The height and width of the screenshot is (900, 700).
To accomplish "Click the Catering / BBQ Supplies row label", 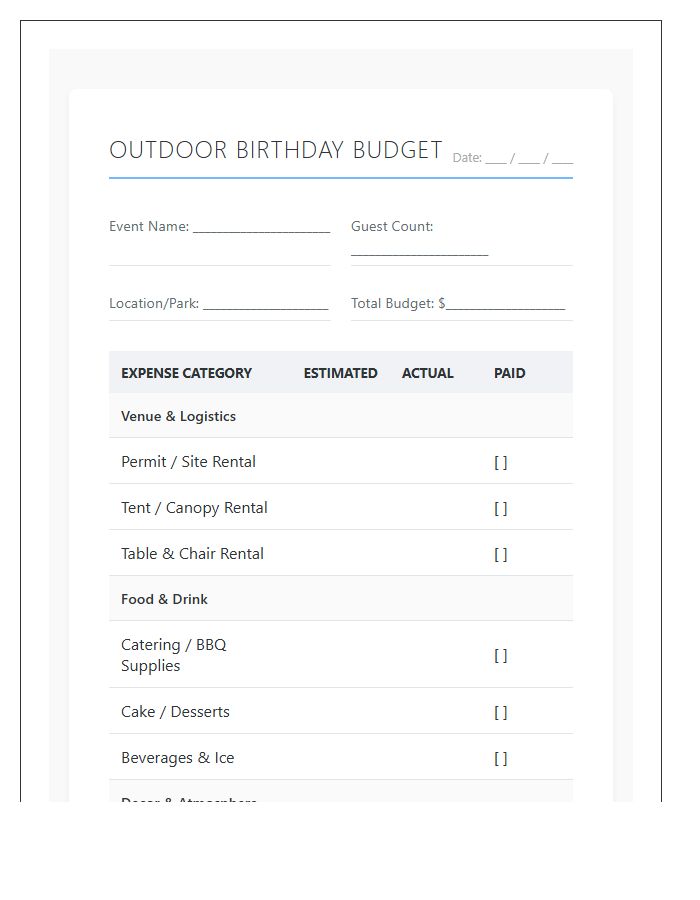I will tap(174, 655).
